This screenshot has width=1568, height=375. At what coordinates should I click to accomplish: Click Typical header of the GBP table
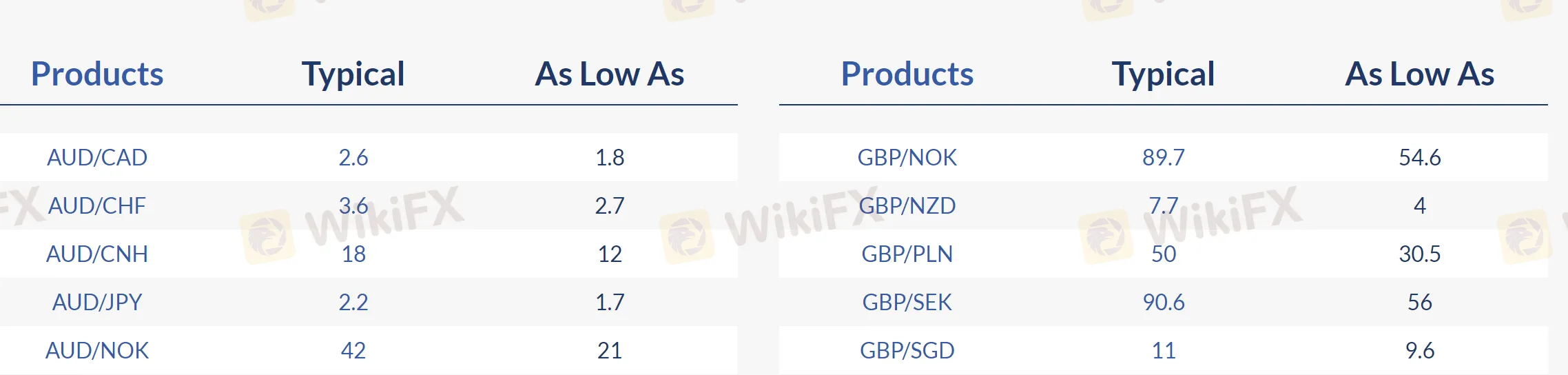(1164, 74)
